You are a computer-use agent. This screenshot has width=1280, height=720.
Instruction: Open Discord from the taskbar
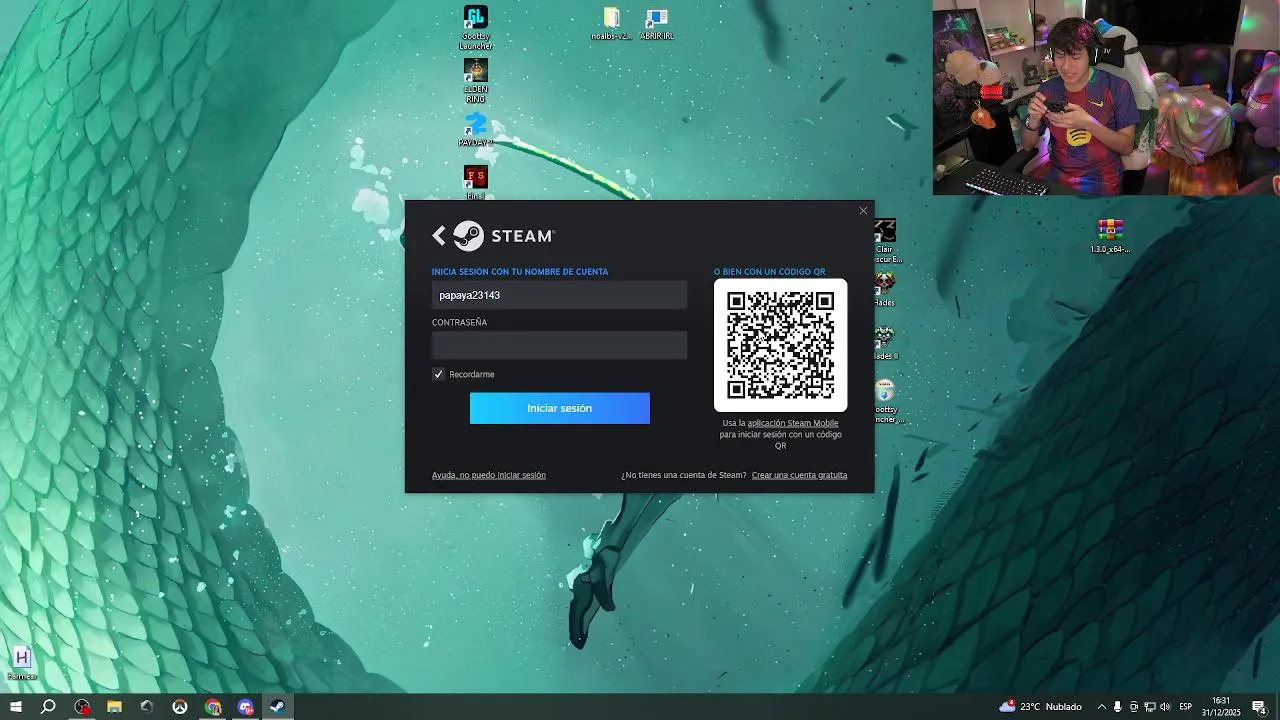click(x=246, y=707)
